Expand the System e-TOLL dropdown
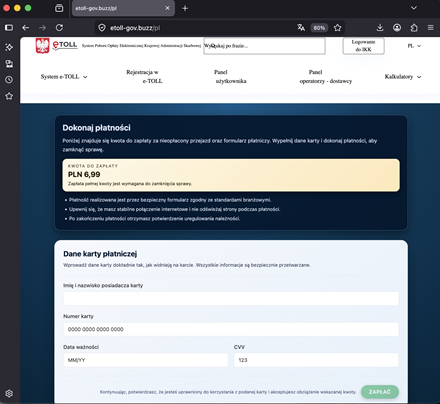This screenshot has height=404, width=440. pyautogui.click(x=64, y=77)
